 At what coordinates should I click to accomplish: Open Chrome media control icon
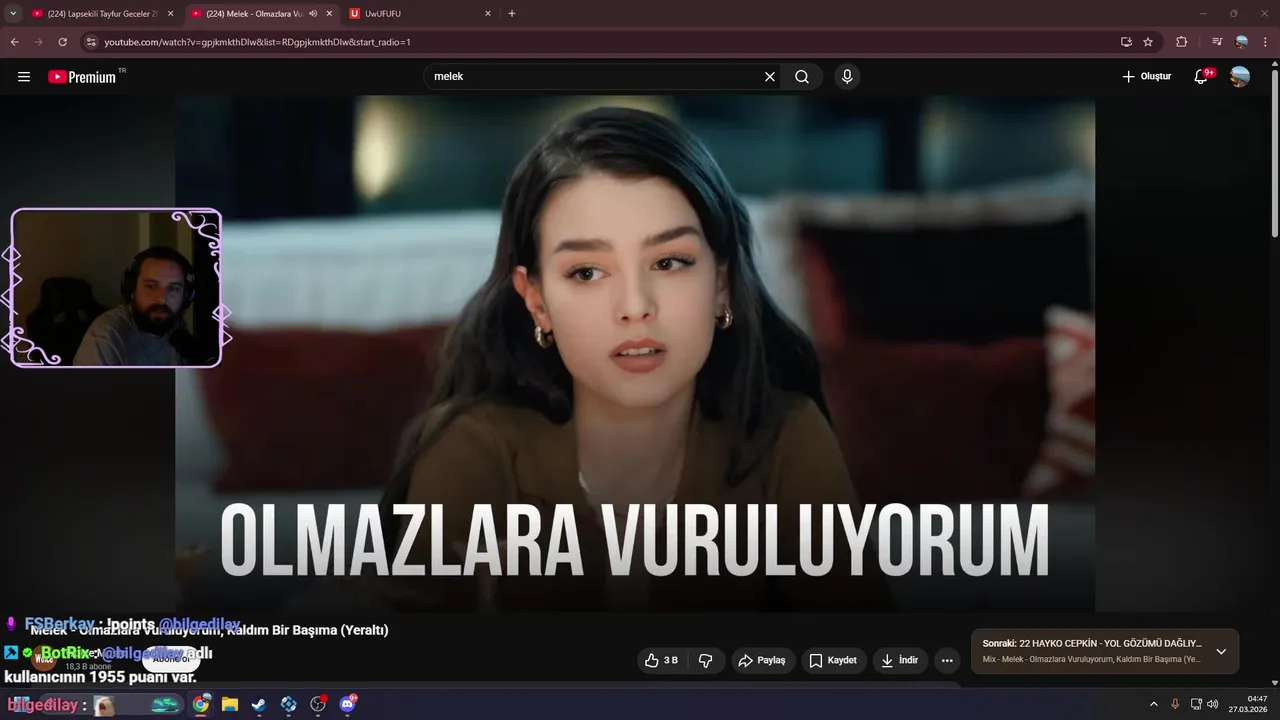point(1217,42)
